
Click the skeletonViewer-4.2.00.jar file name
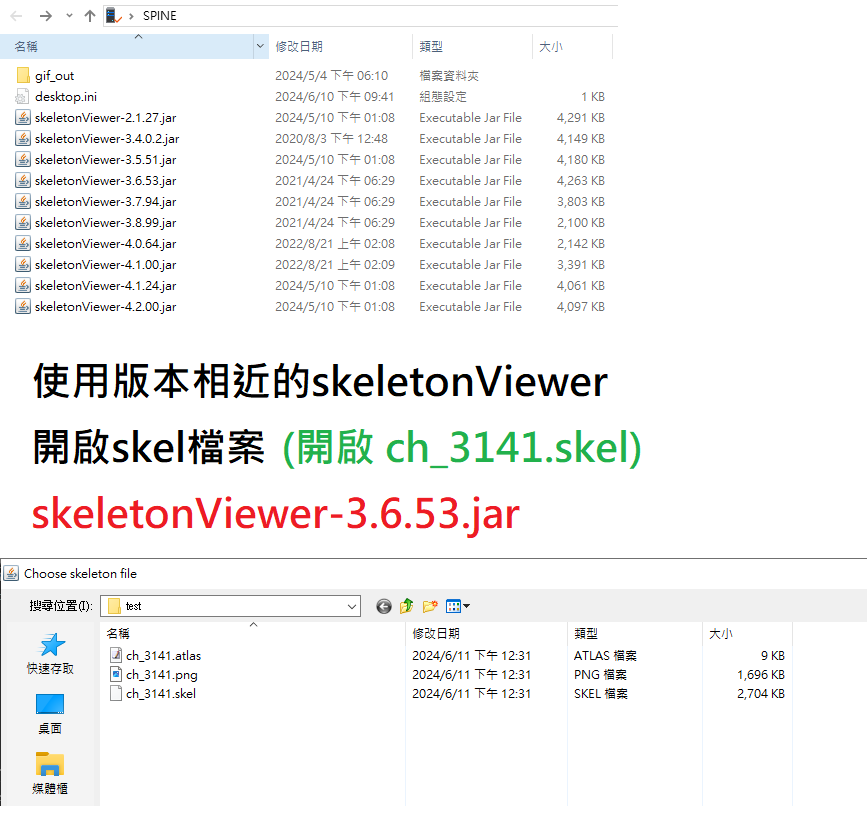click(x=106, y=306)
